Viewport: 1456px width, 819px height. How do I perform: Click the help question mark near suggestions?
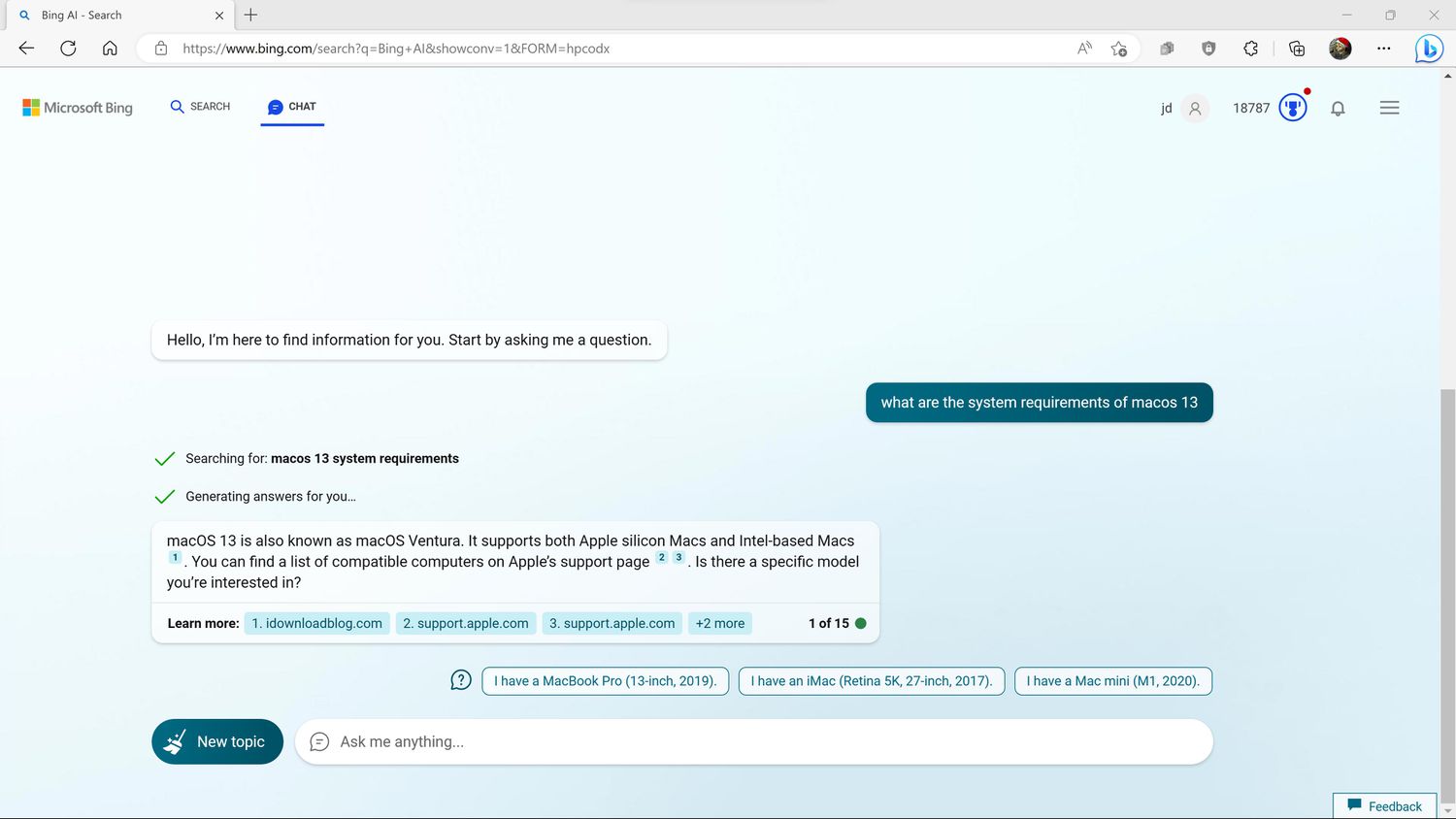click(x=461, y=680)
